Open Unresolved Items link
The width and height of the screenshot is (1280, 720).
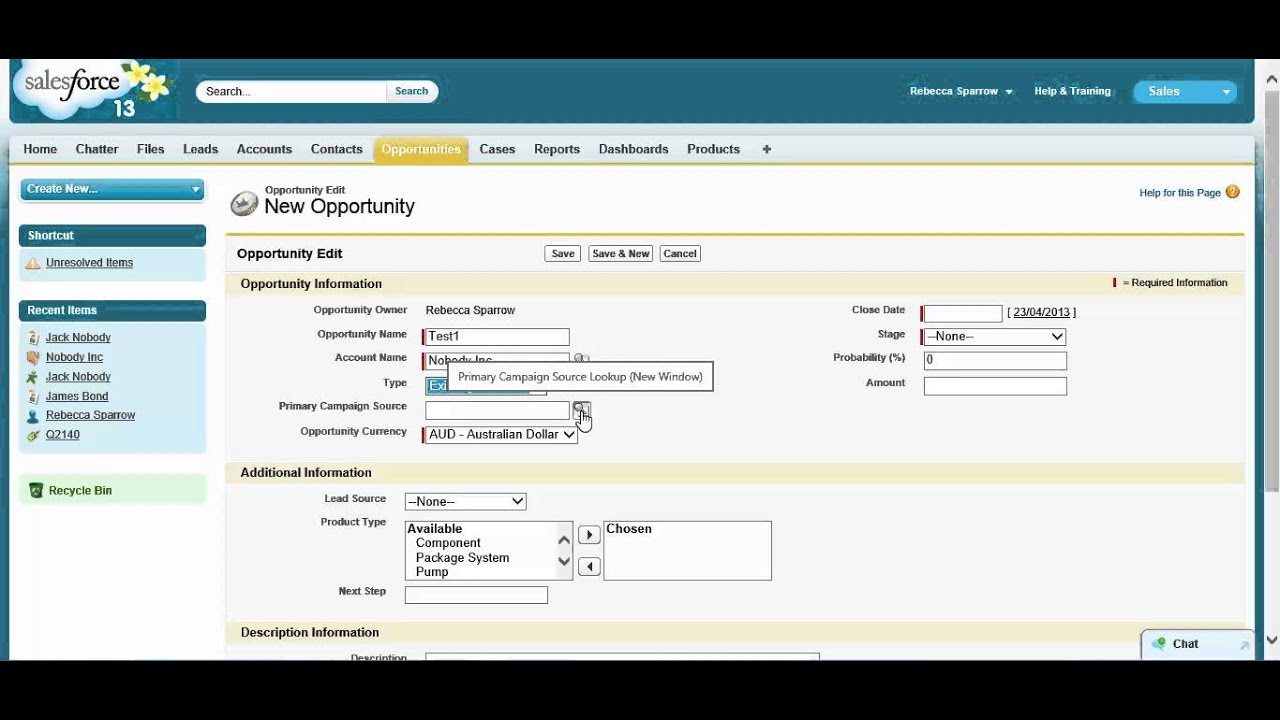(89, 263)
